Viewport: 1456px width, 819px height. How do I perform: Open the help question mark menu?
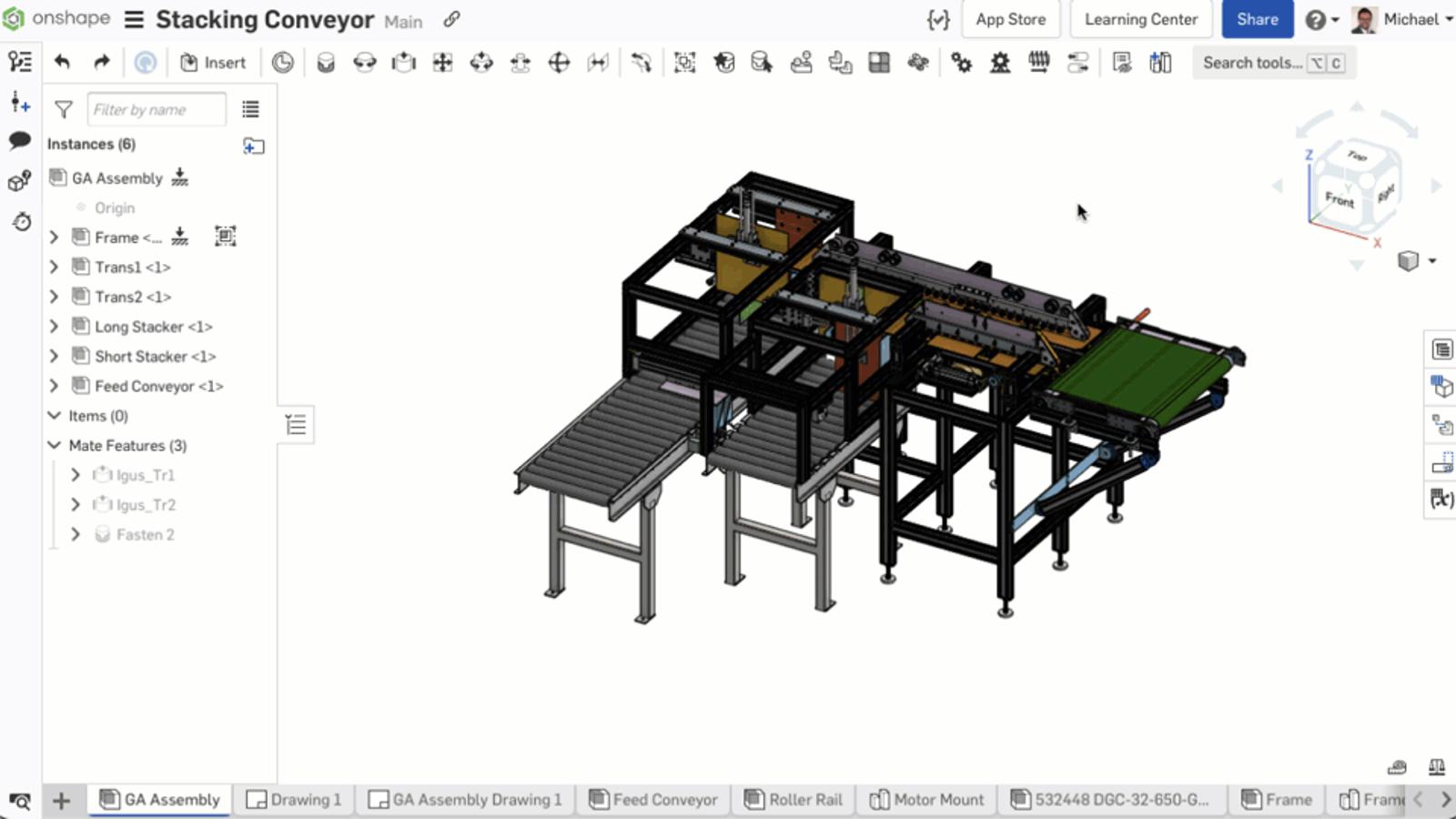(x=1321, y=20)
